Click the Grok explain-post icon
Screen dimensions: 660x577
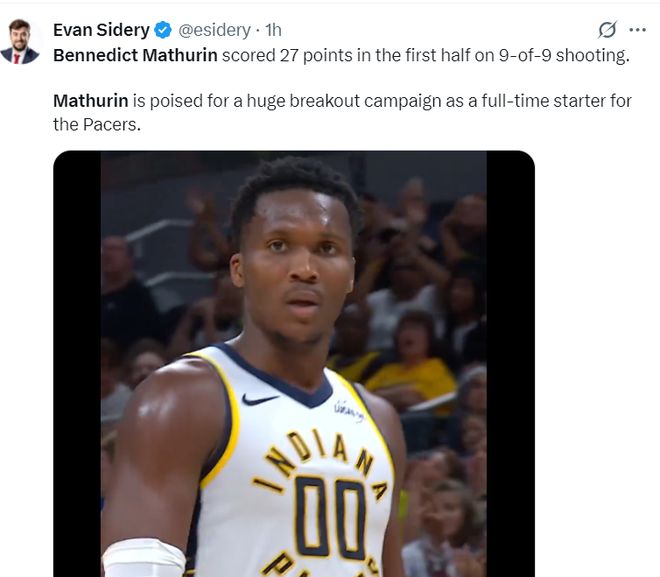pos(606,30)
